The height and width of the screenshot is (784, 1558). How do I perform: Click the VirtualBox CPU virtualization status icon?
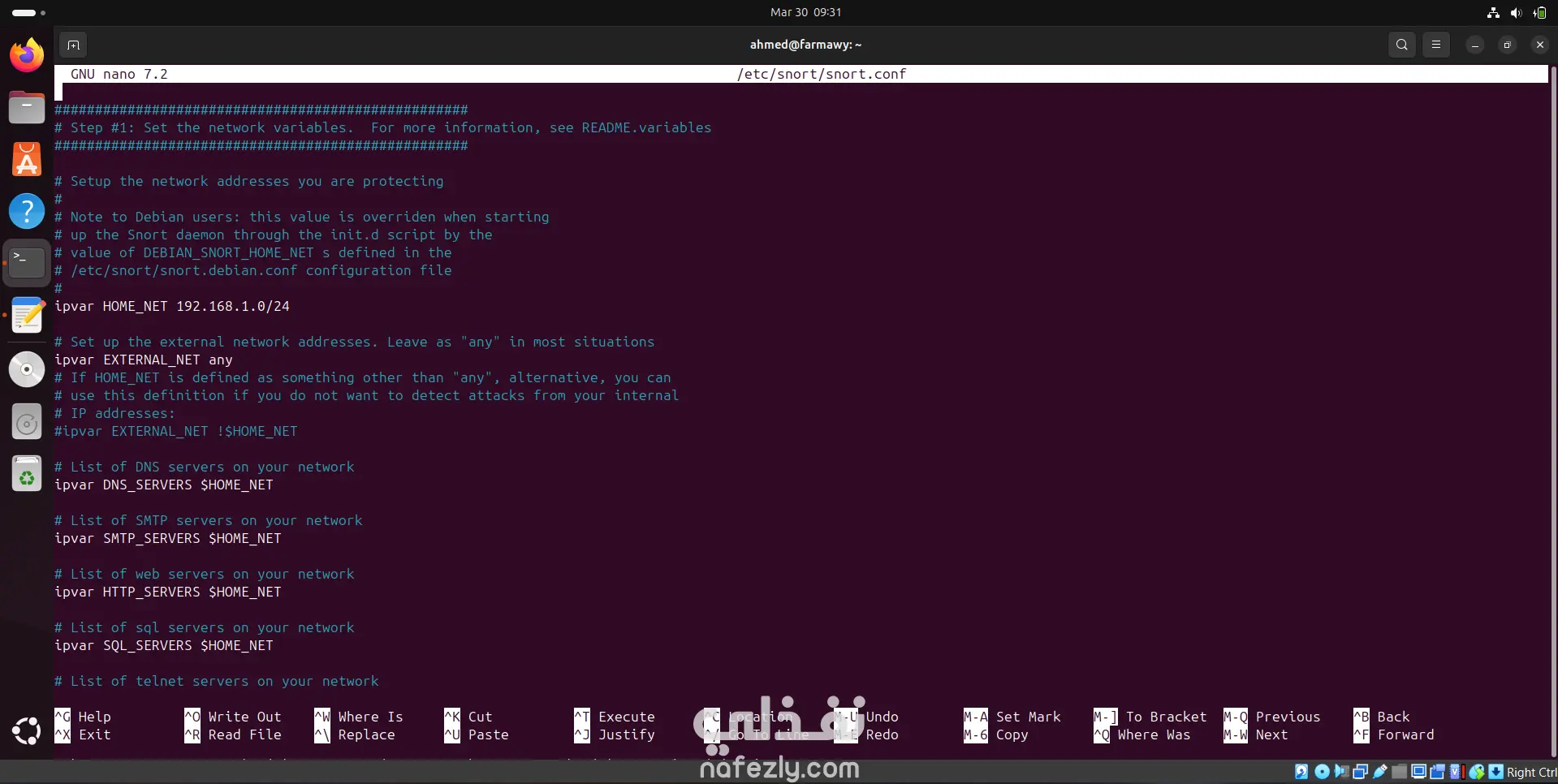click(x=1457, y=772)
